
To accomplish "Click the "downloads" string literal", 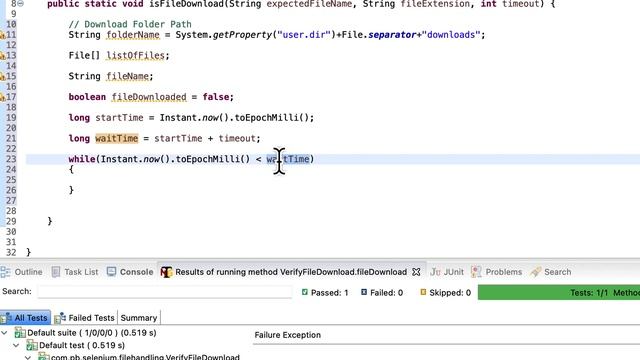I will tap(451, 35).
